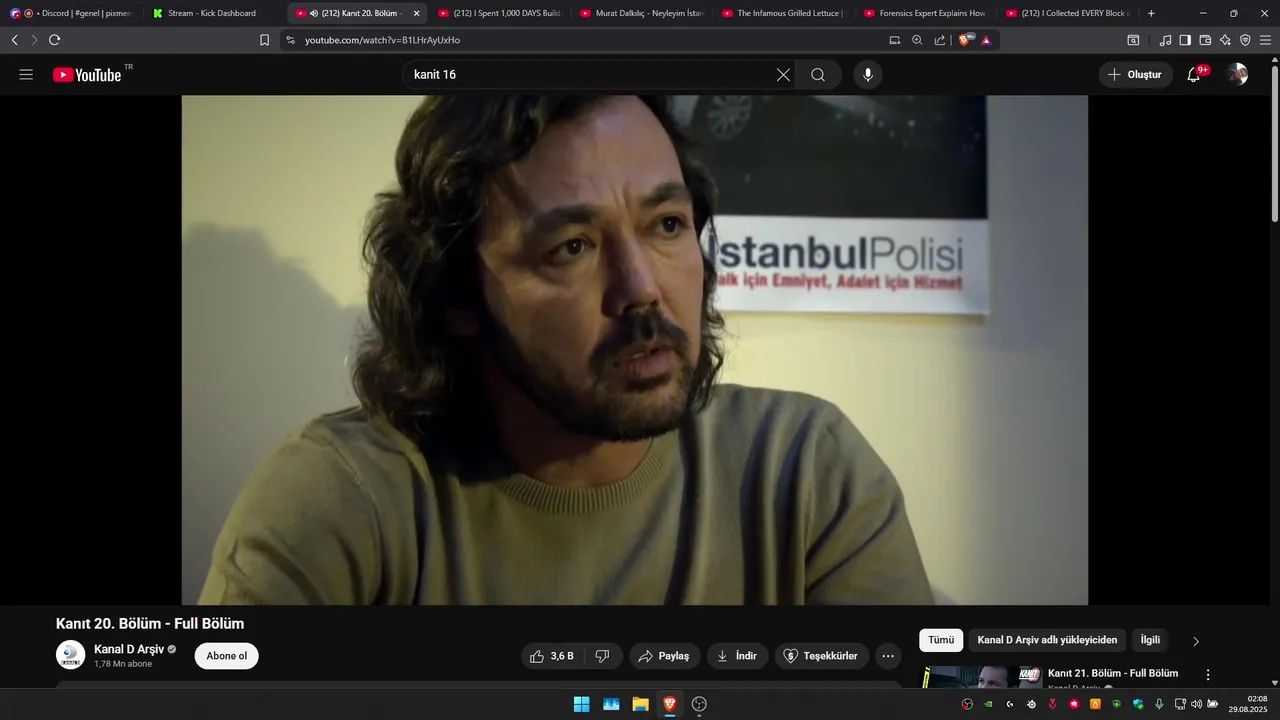This screenshot has width=1280, height=720.
Task: Share this page from the address bar
Action: click(940, 40)
